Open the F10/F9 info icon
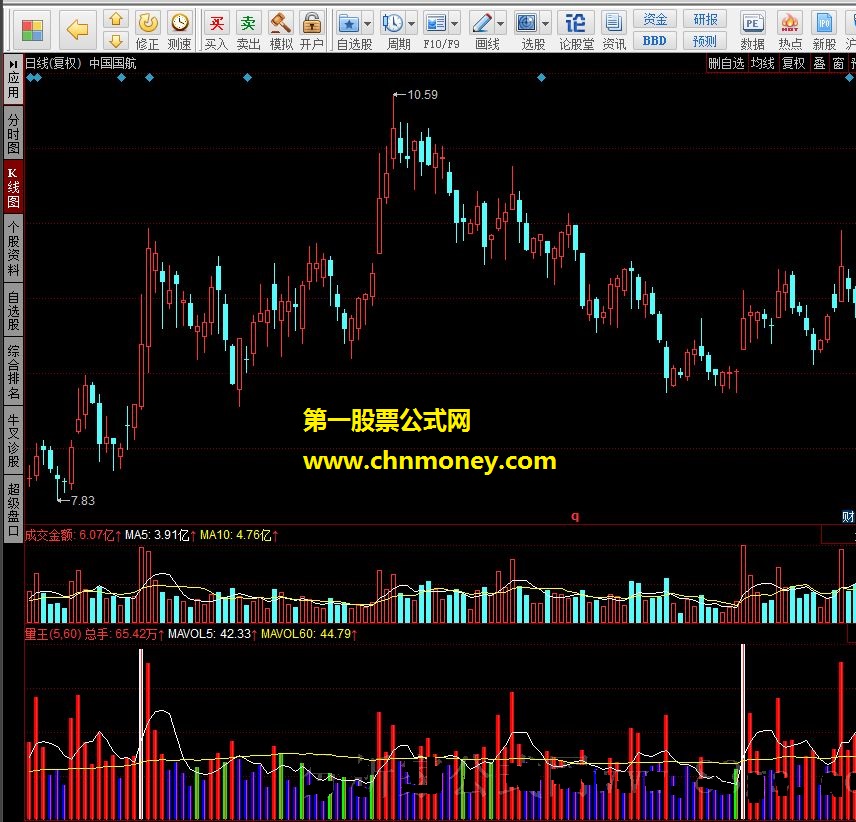The image size is (856, 822). 436,23
